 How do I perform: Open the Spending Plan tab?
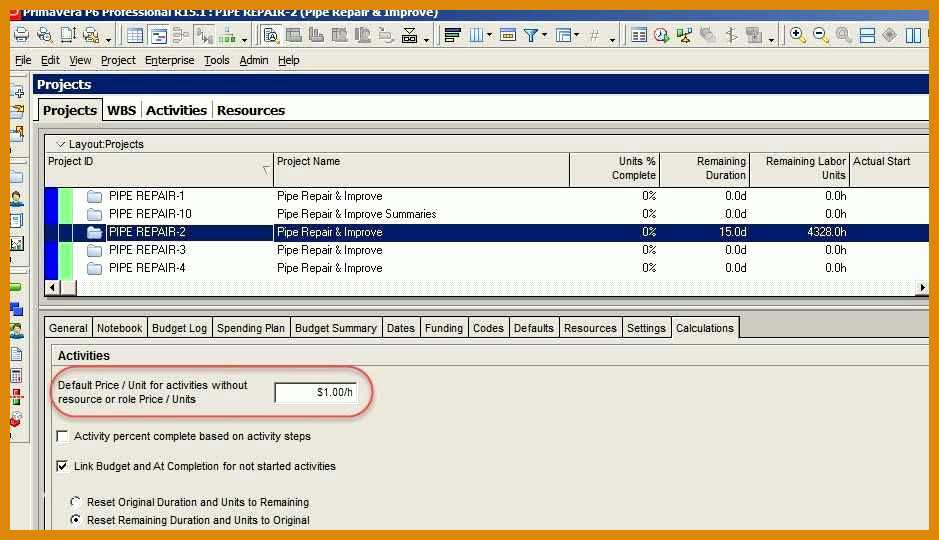coord(251,328)
